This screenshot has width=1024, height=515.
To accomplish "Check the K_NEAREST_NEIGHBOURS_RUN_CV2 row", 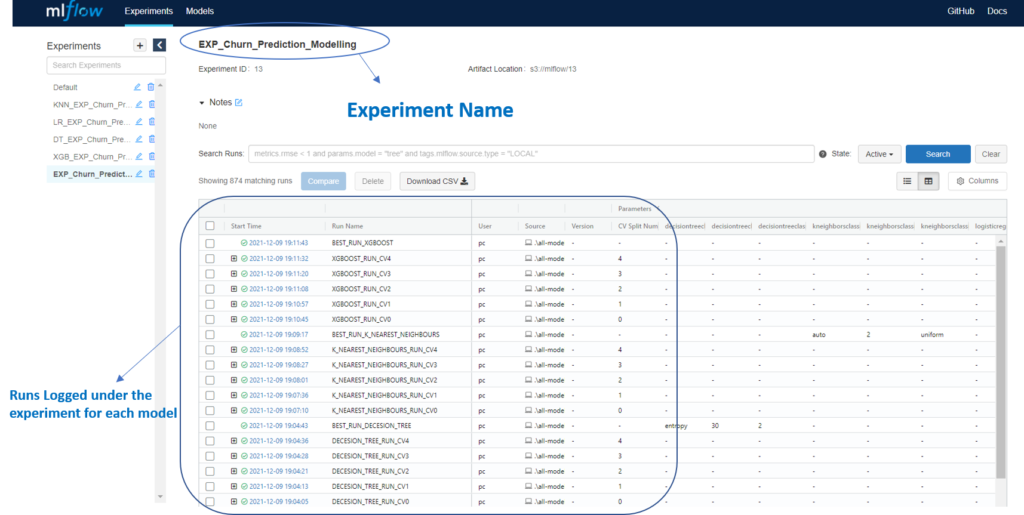I will 210,380.
